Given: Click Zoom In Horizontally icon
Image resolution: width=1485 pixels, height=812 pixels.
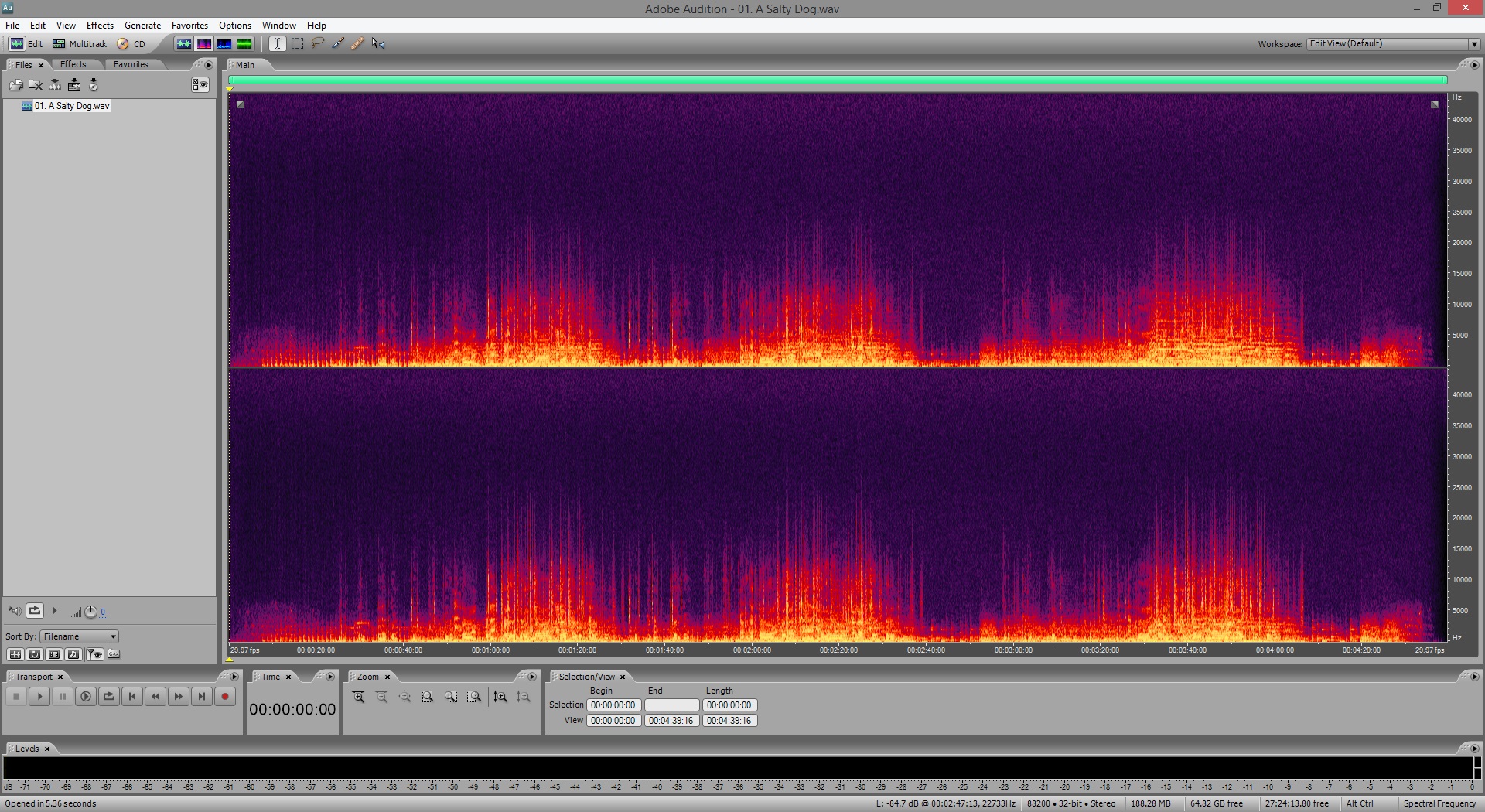Looking at the screenshot, I should pos(359,697).
